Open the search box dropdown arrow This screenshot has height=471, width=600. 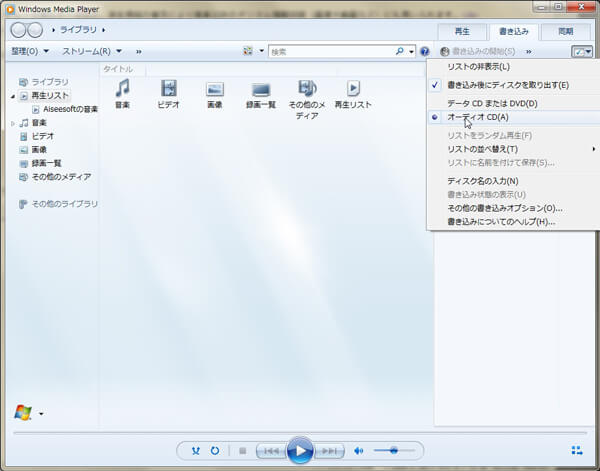pyautogui.click(x=411, y=51)
